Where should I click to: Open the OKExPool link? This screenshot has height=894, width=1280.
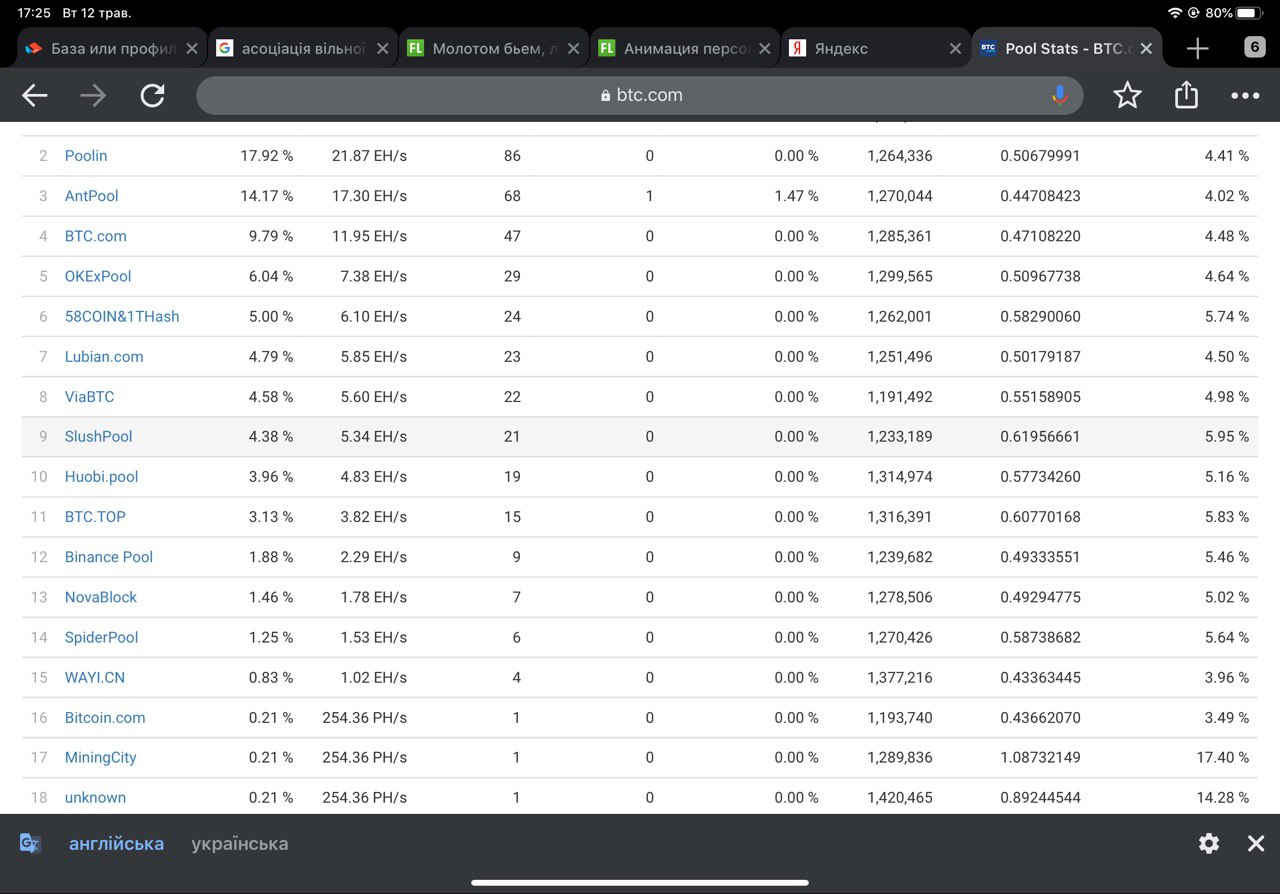(x=98, y=276)
